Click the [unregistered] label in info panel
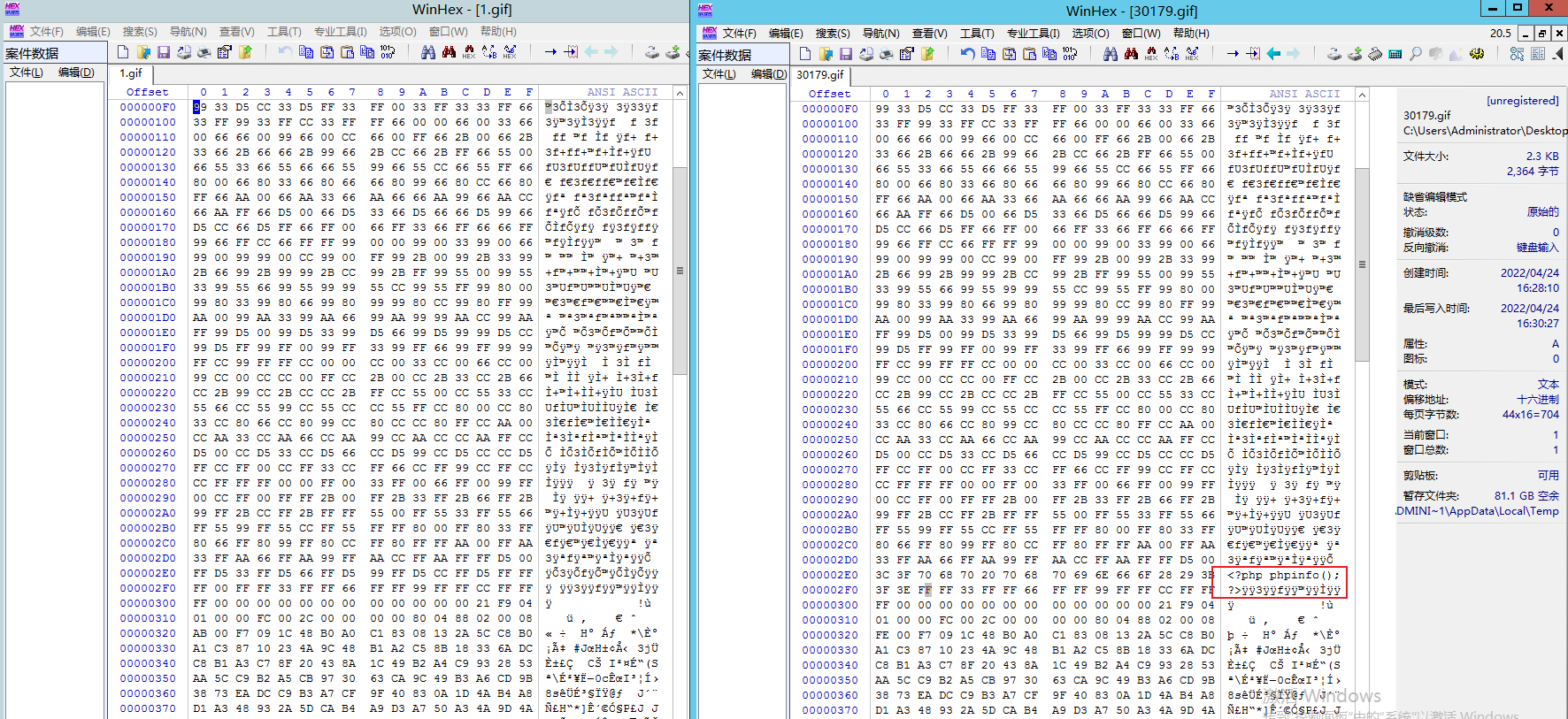The image size is (1568, 719). tap(1522, 100)
